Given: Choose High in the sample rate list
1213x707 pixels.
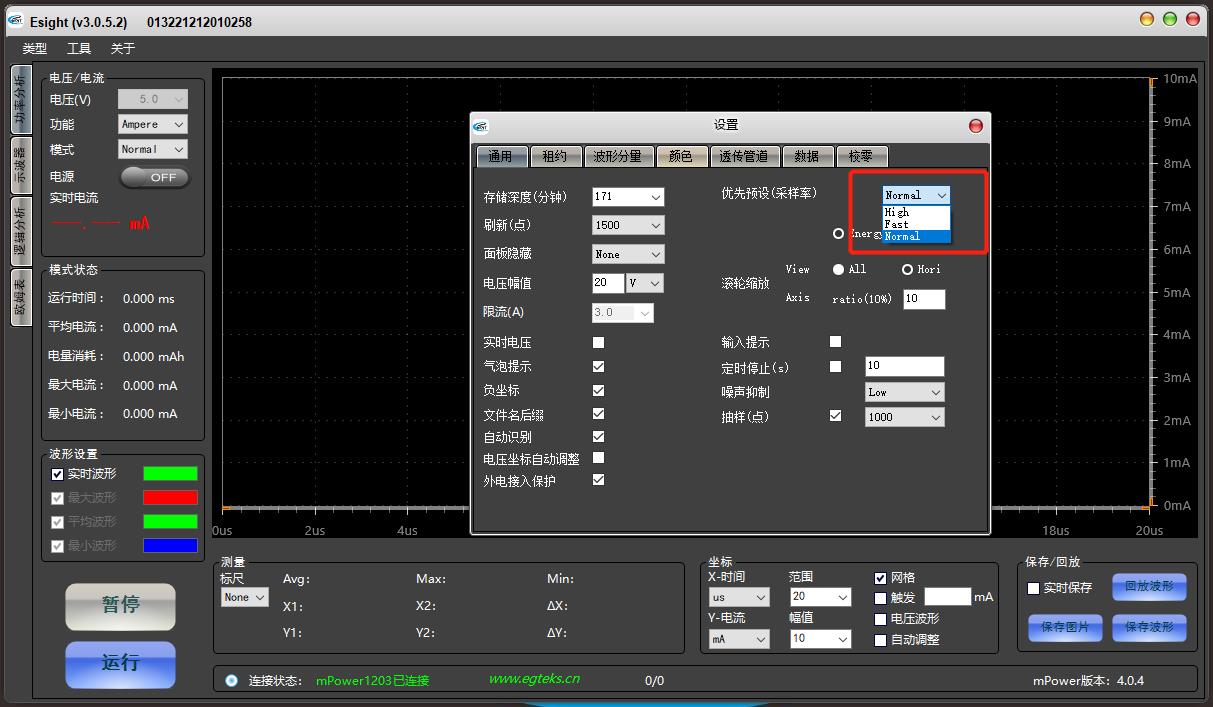Looking at the screenshot, I should (916, 212).
